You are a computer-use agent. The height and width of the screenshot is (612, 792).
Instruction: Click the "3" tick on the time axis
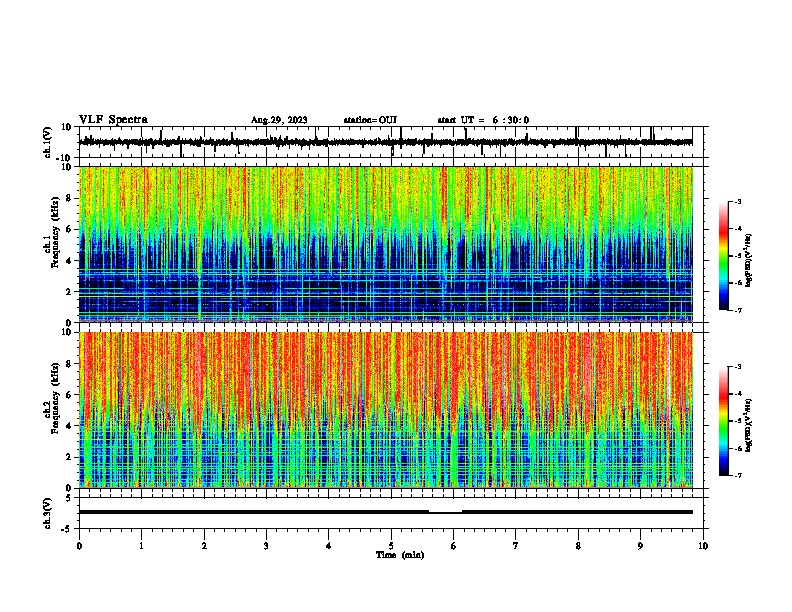pyautogui.click(x=266, y=546)
